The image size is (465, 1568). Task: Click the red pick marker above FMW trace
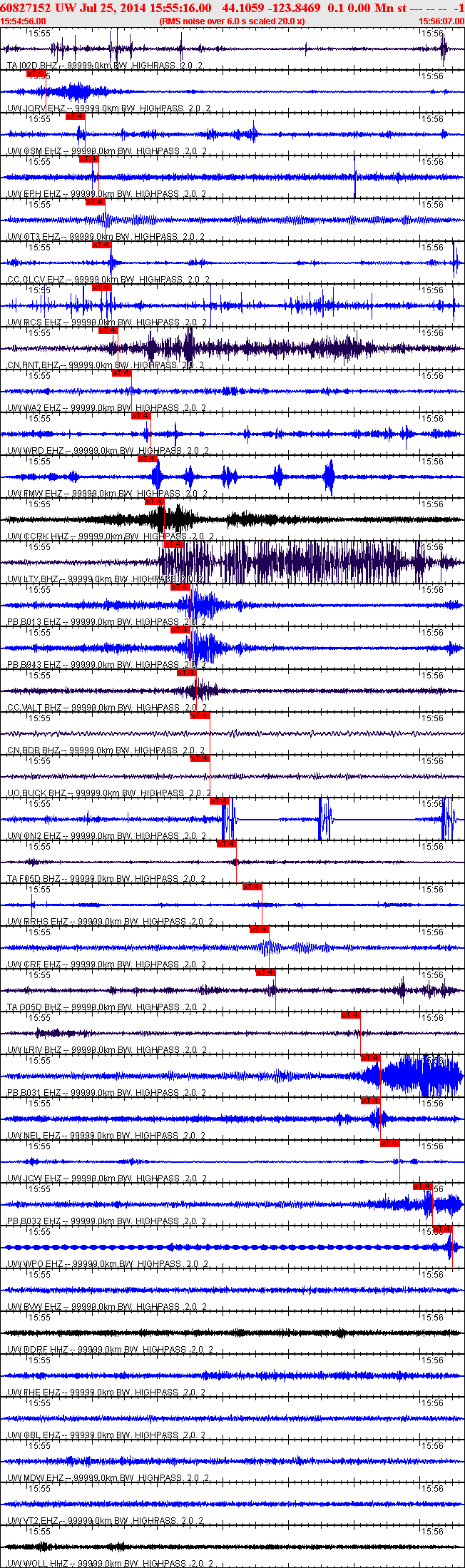coord(148,458)
